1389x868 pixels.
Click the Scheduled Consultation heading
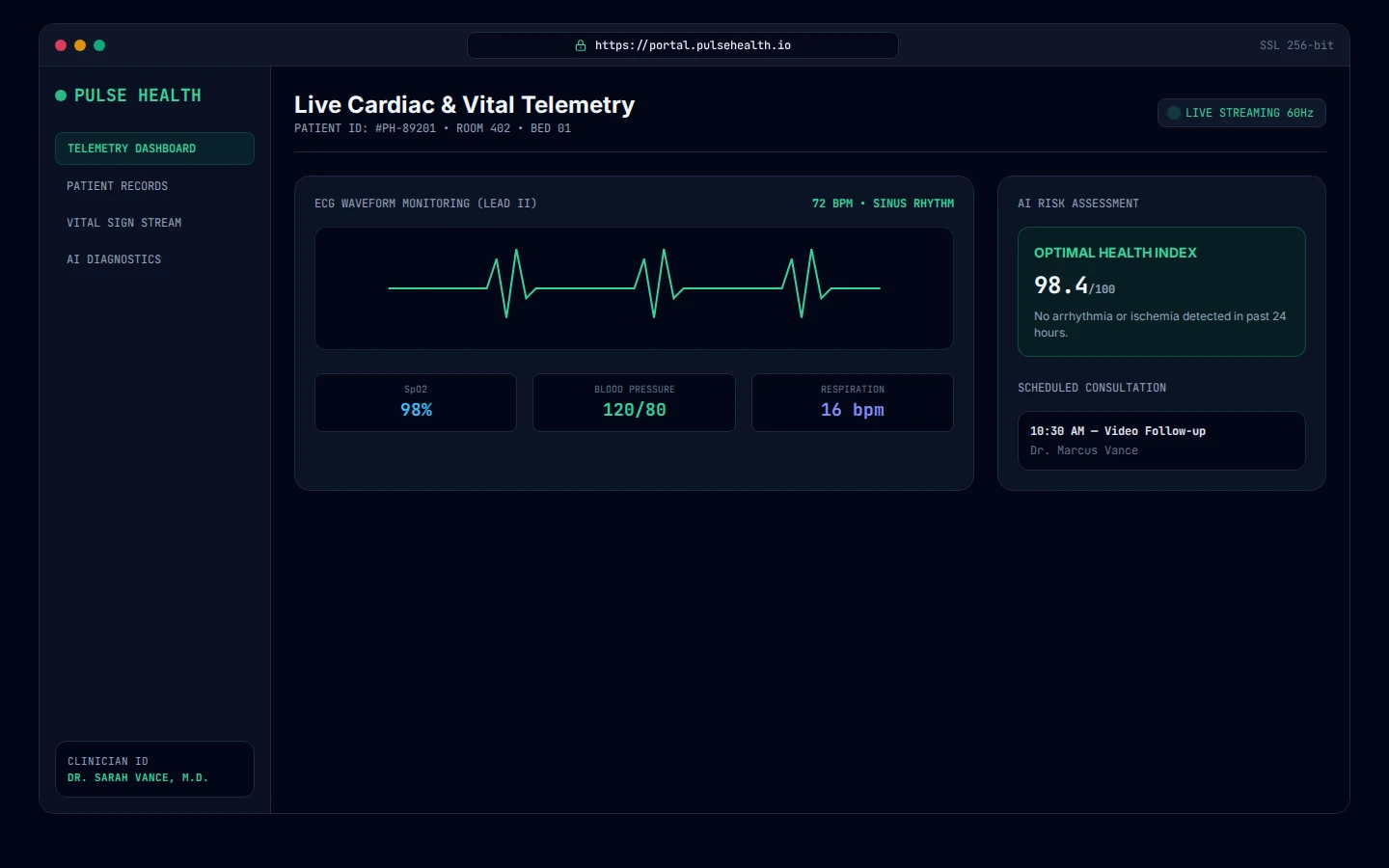[1092, 388]
